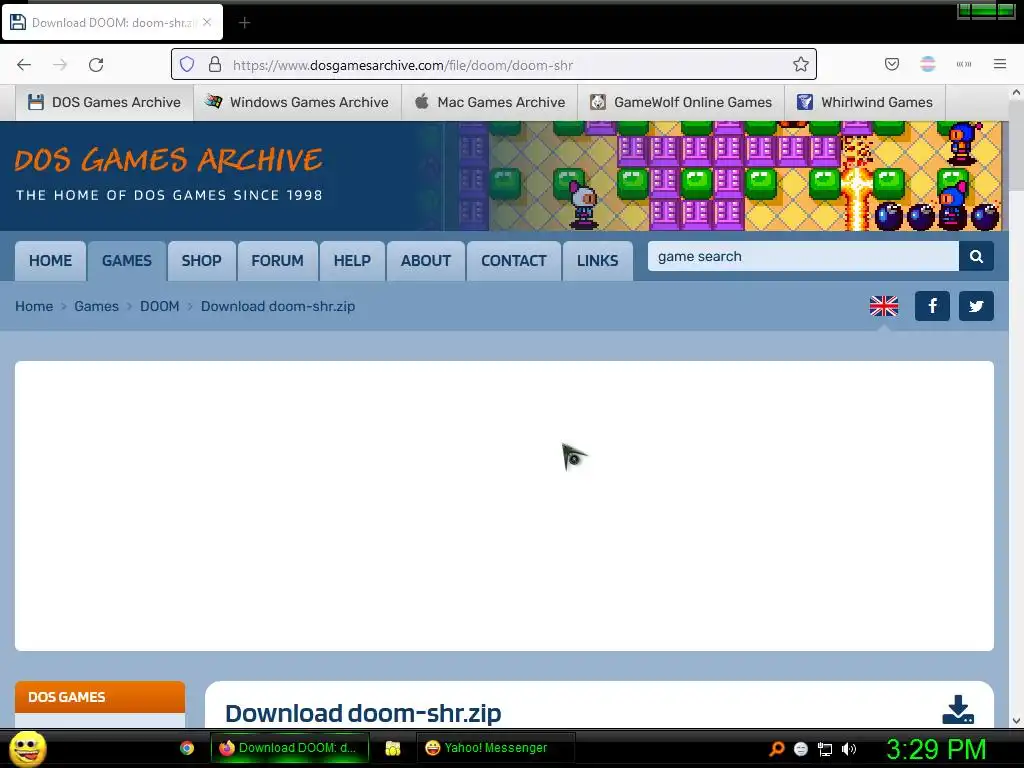The width and height of the screenshot is (1024, 768).
Task: Click the messenger status tray icon
Action: pos(801,749)
